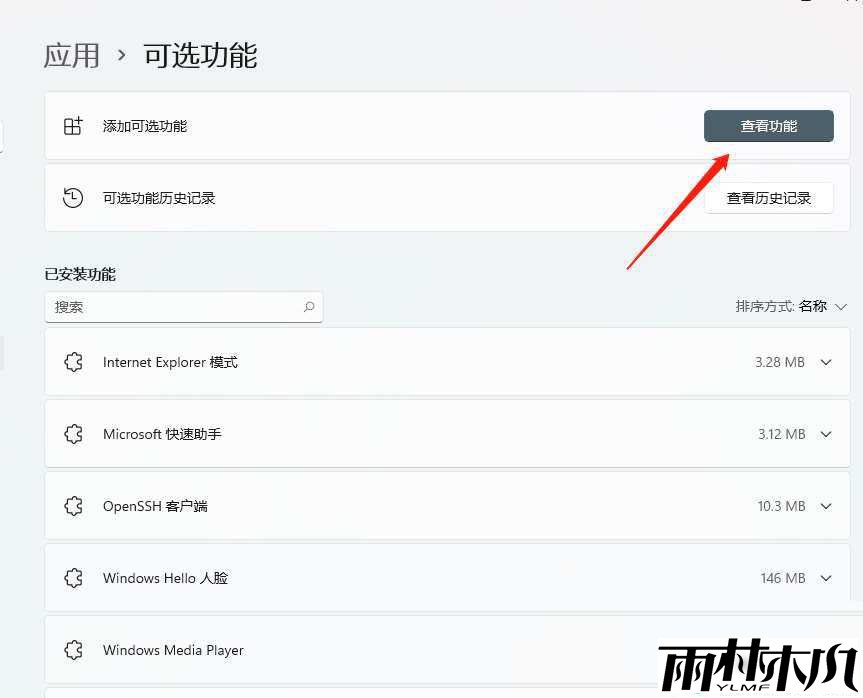
Task: Click the Windows Media Player feature icon
Action: pos(73,650)
